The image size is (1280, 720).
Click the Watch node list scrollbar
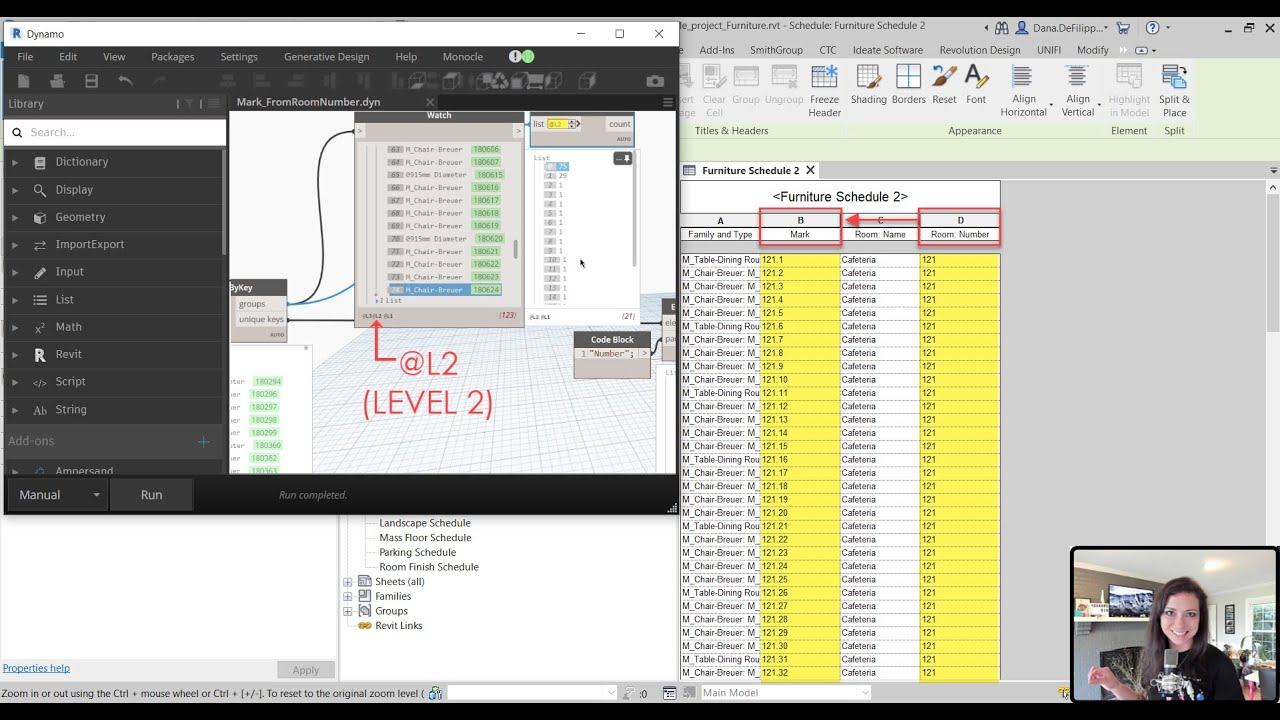516,250
